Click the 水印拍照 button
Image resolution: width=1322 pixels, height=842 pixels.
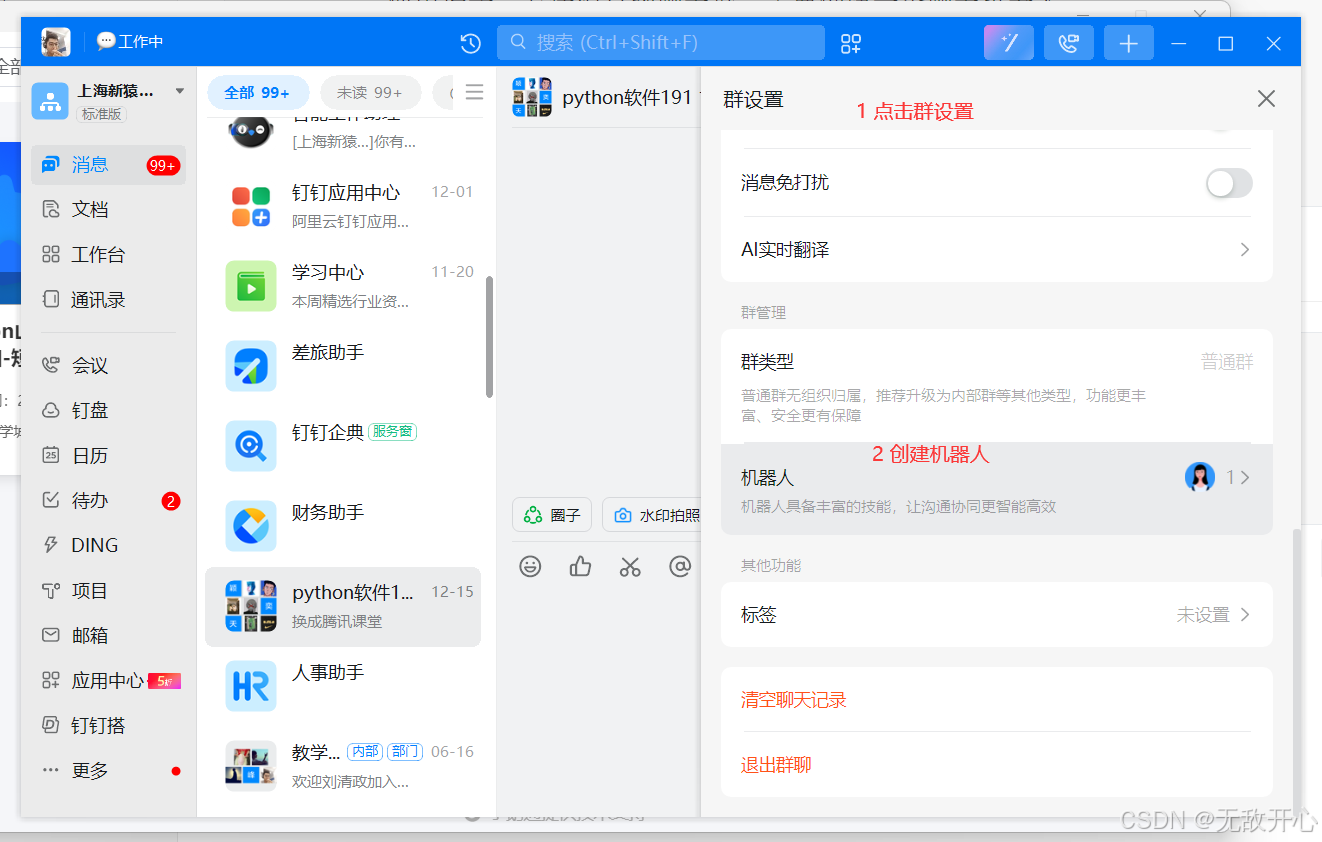[x=652, y=515]
